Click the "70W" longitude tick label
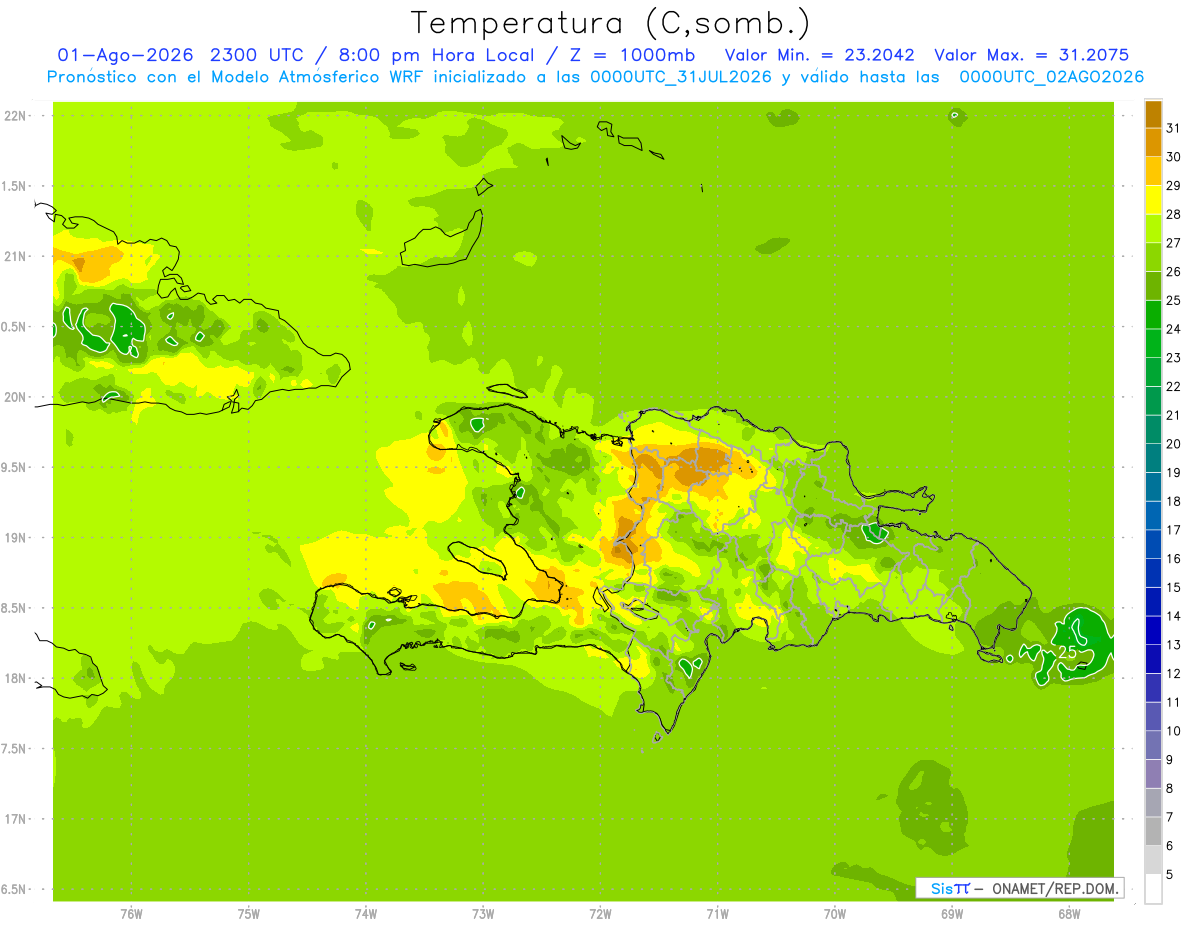The image size is (1200, 927). point(835,914)
